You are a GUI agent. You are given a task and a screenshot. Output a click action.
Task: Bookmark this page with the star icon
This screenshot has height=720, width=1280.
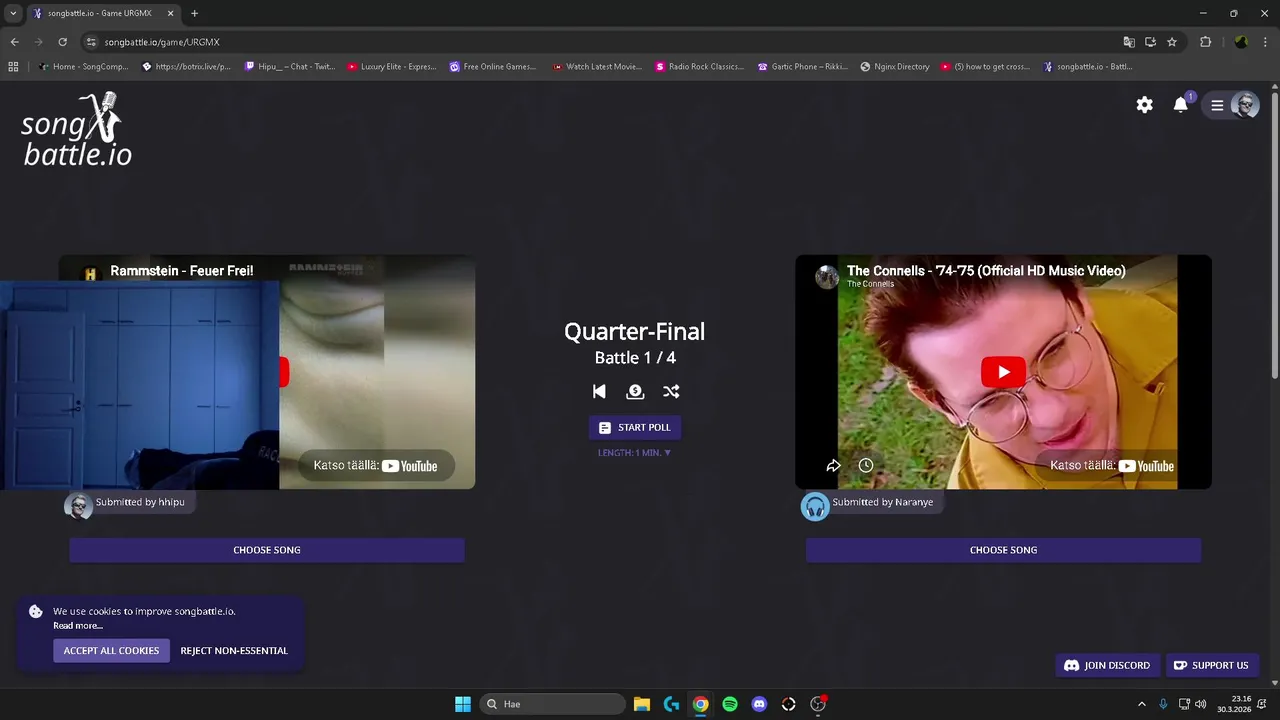[x=1172, y=42]
